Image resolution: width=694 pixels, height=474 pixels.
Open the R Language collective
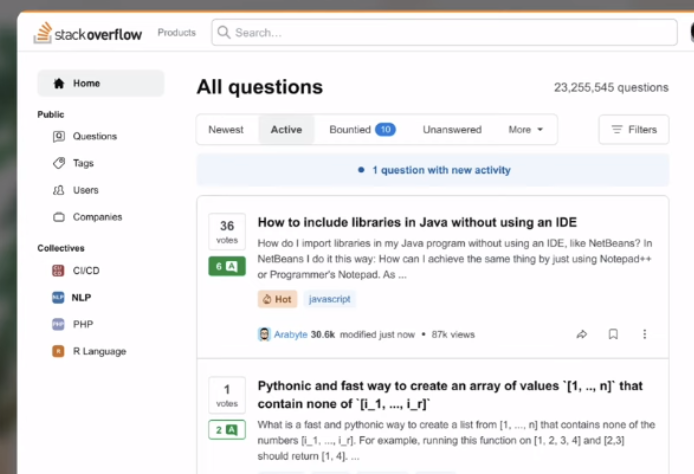[x=100, y=351]
